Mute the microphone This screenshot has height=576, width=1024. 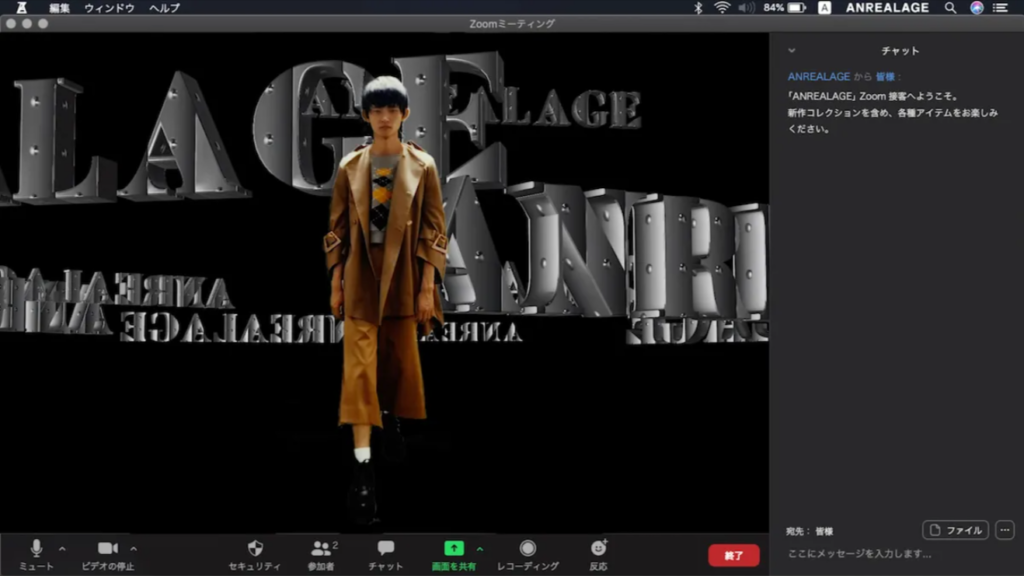pyautogui.click(x=36, y=555)
